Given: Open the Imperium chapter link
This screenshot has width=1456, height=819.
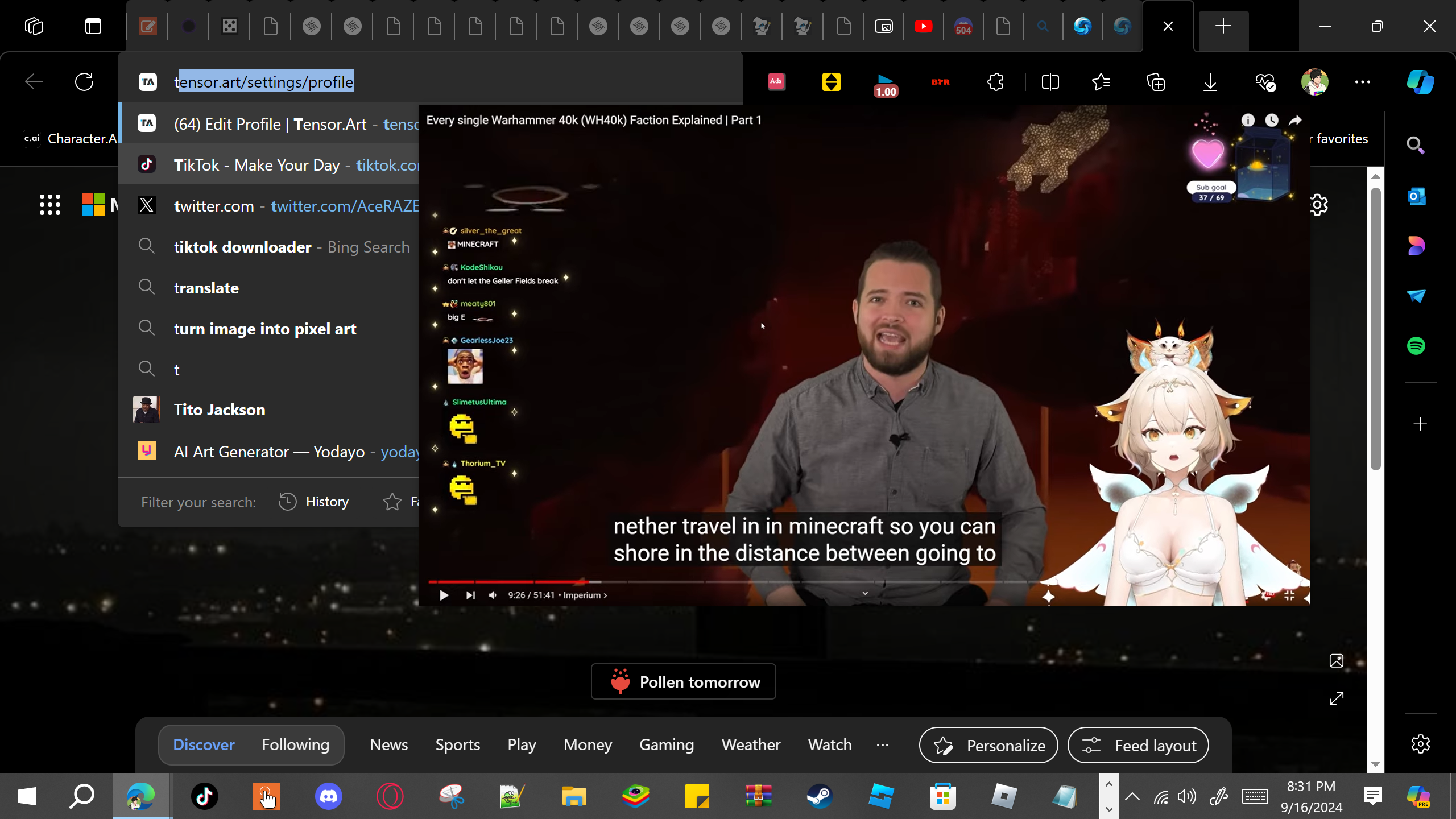Looking at the screenshot, I should point(585,595).
